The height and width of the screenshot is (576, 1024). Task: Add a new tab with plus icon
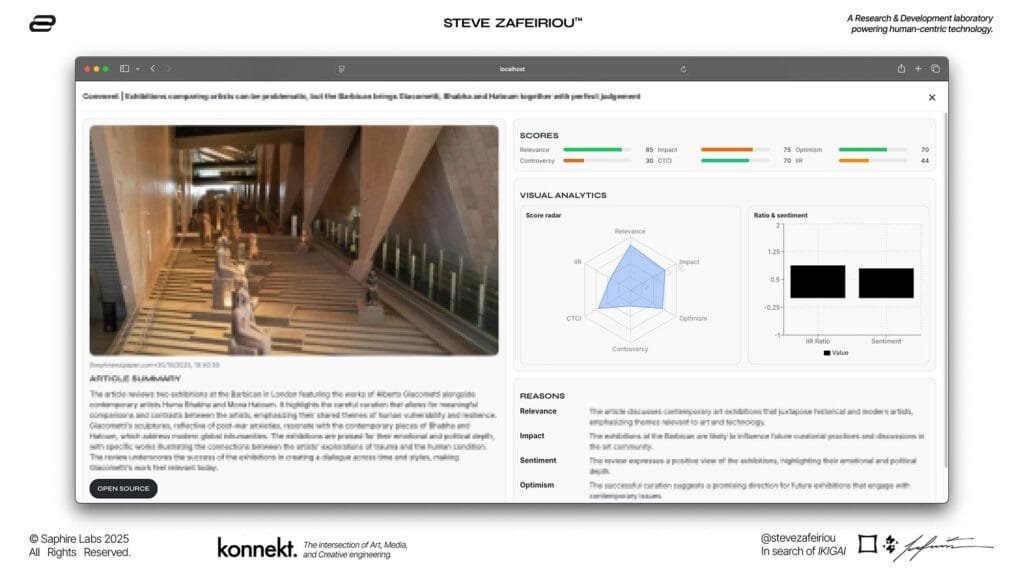pos(918,69)
